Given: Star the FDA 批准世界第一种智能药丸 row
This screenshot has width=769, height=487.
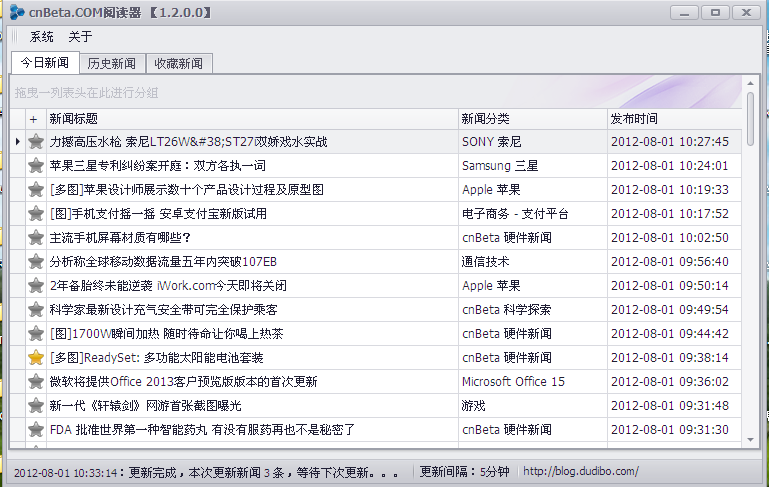Looking at the screenshot, I should [x=36, y=430].
